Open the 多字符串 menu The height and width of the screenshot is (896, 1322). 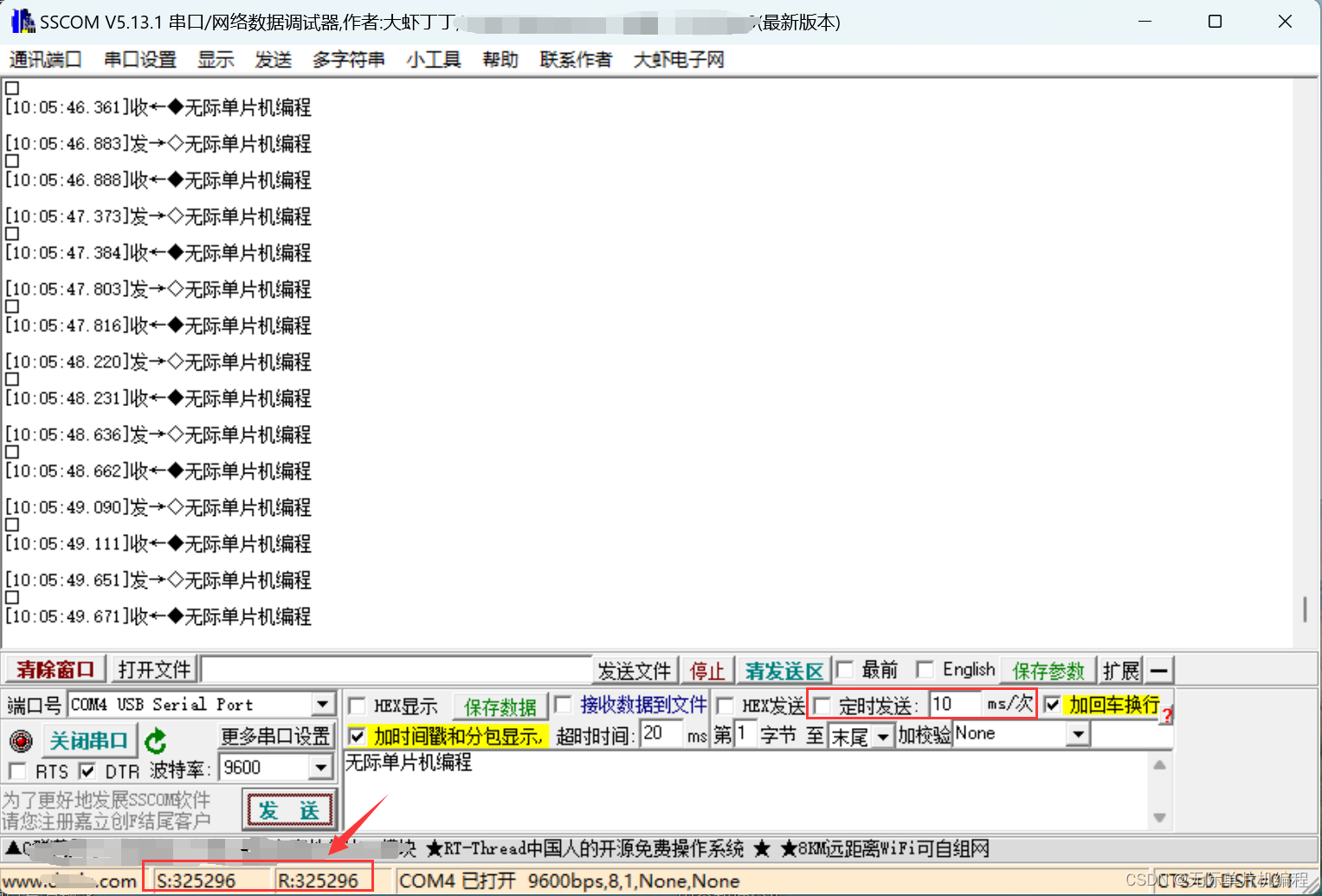click(348, 59)
